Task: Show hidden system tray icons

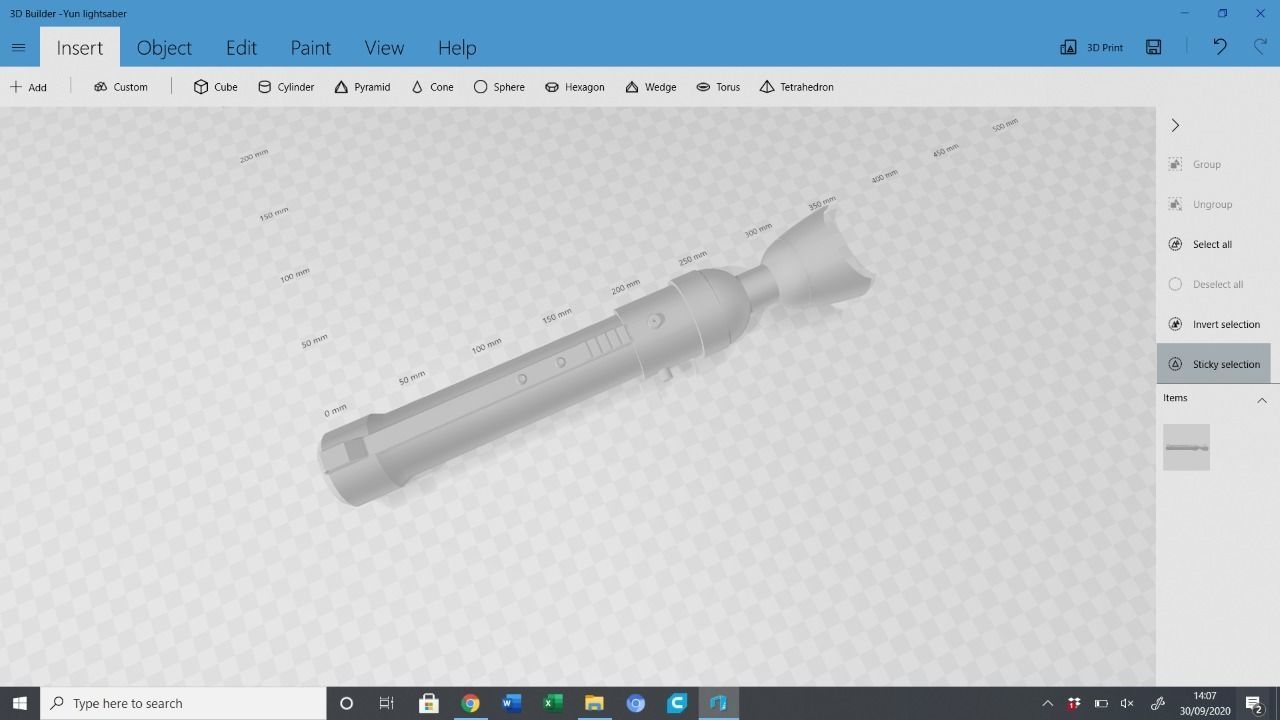Action: point(1047,703)
